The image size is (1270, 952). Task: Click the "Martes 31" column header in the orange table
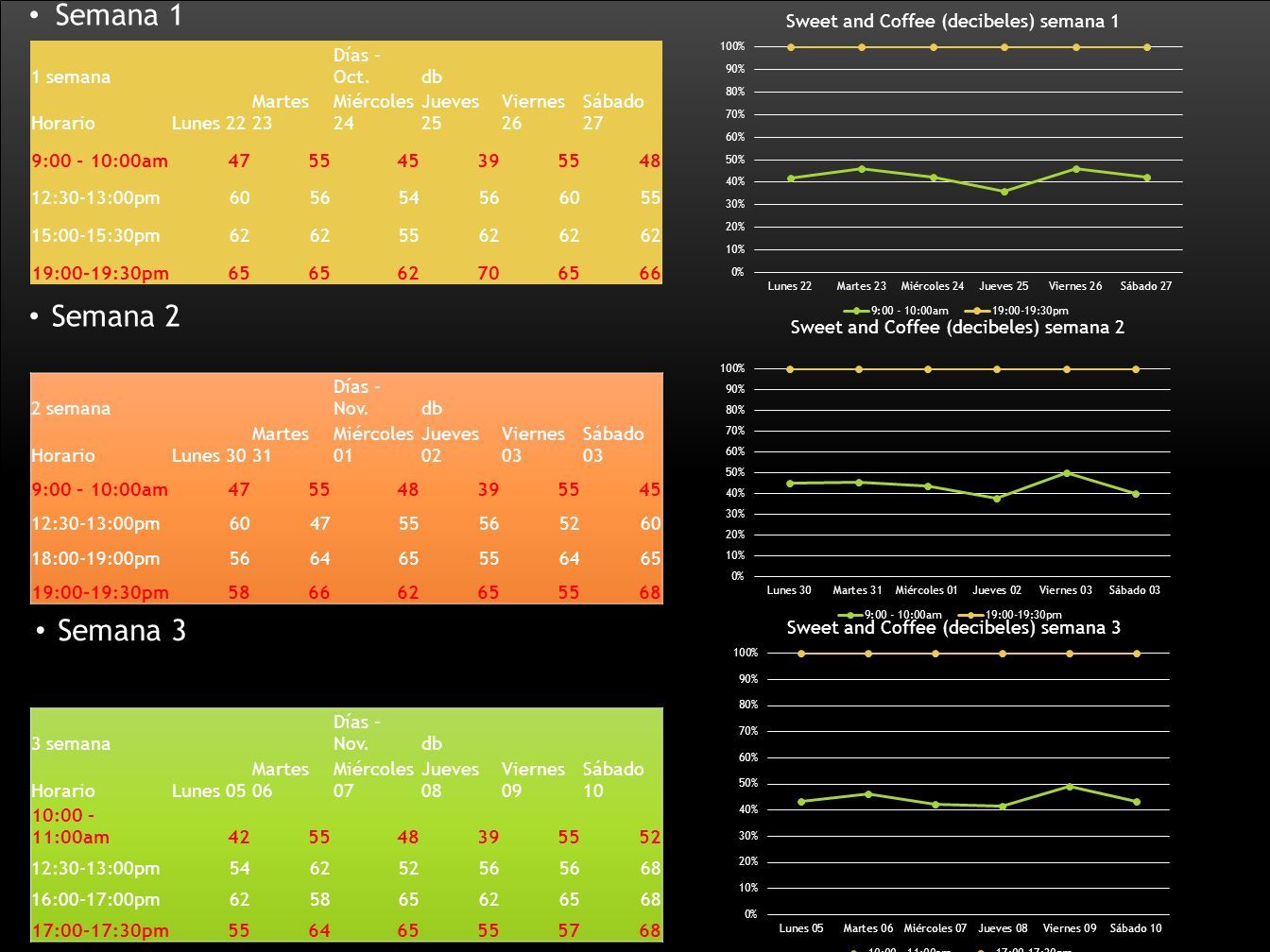click(281, 444)
